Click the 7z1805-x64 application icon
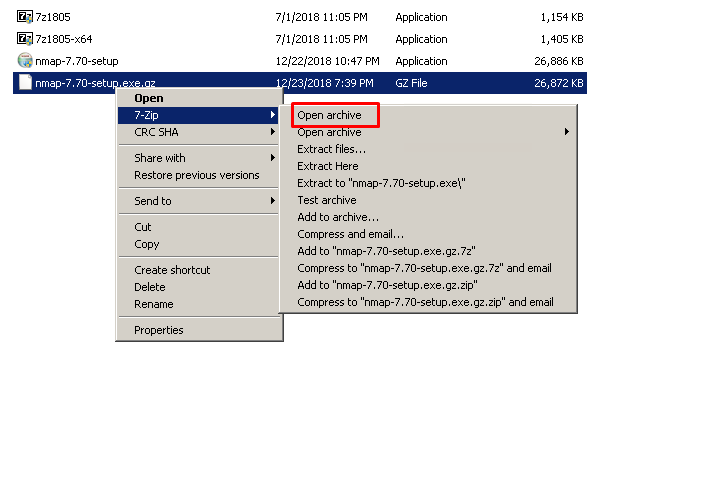Viewport: 722px width, 494px height. tap(25, 39)
